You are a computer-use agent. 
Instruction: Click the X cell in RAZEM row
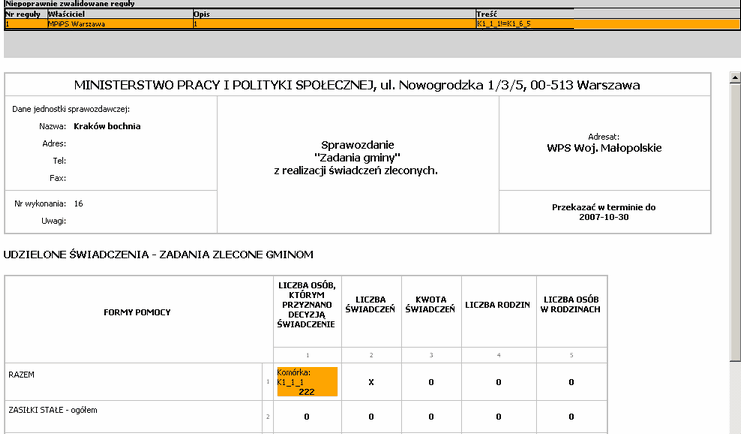(x=371, y=382)
